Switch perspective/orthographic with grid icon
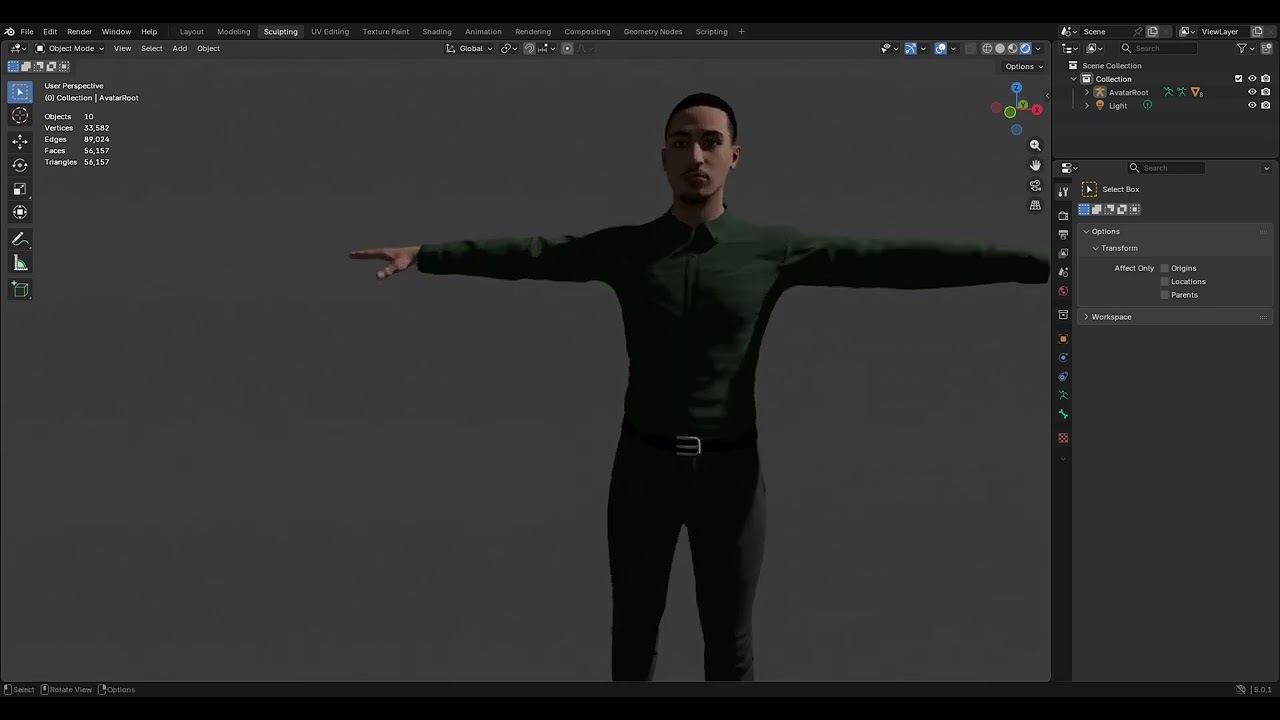This screenshot has width=1280, height=720. (1035, 205)
